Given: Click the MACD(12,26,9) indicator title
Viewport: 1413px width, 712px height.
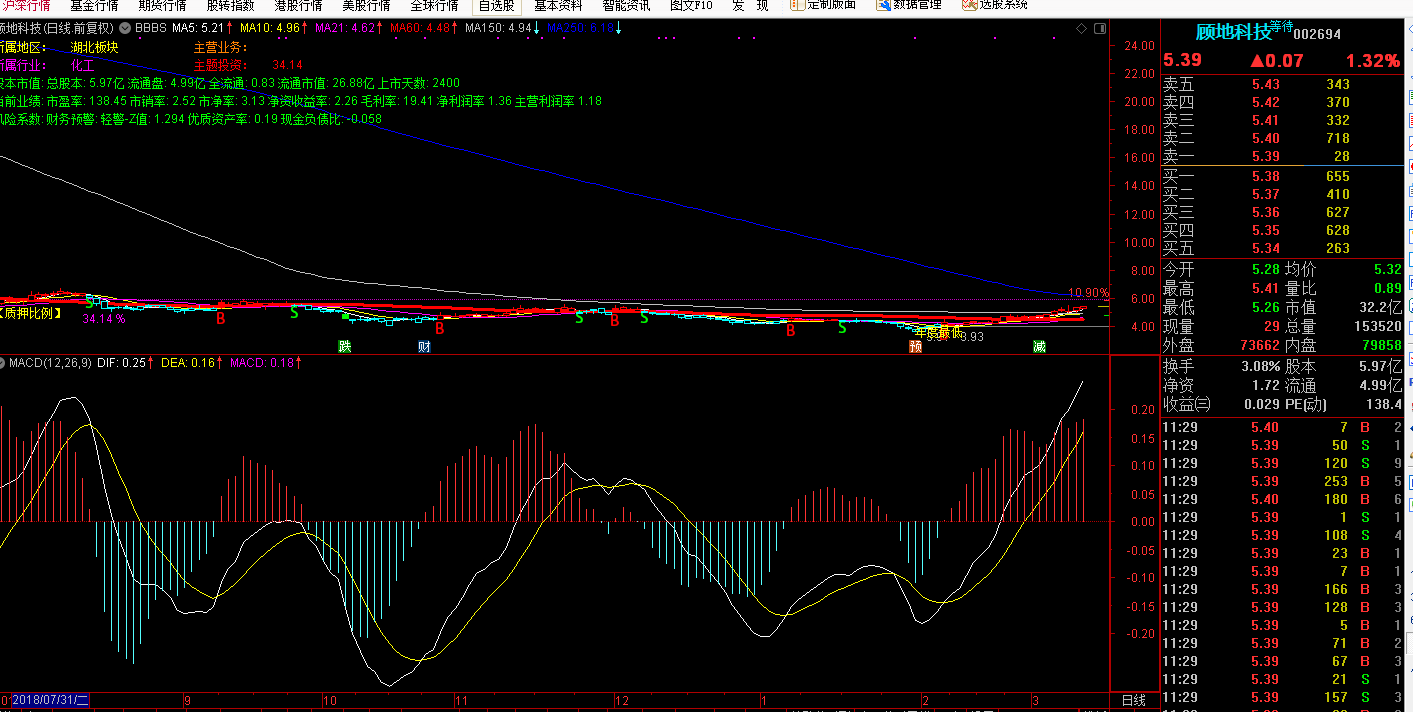Looking at the screenshot, I should [x=50, y=363].
